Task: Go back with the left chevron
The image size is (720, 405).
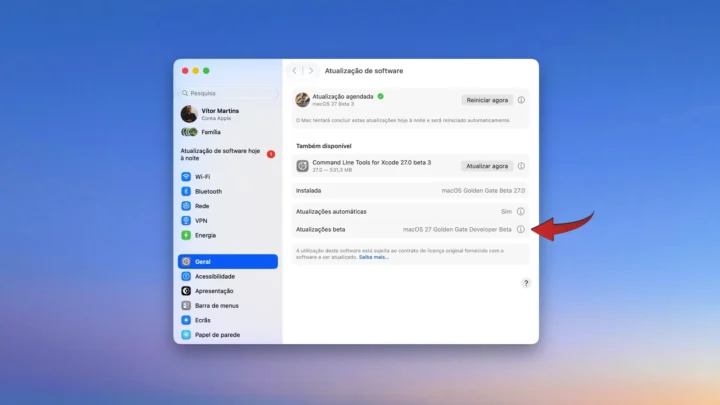Action: click(x=294, y=71)
